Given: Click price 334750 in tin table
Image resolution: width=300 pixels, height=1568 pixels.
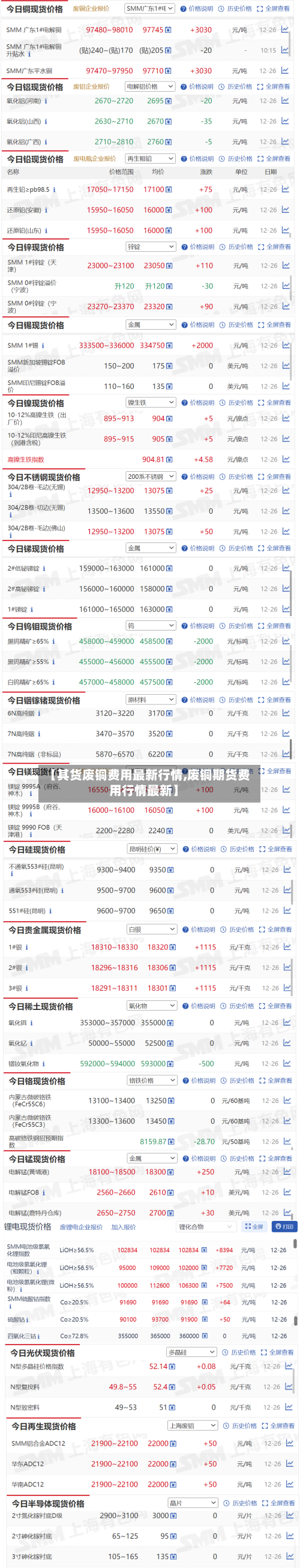Looking at the screenshot, I should pyautogui.click(x=152, y=345).
